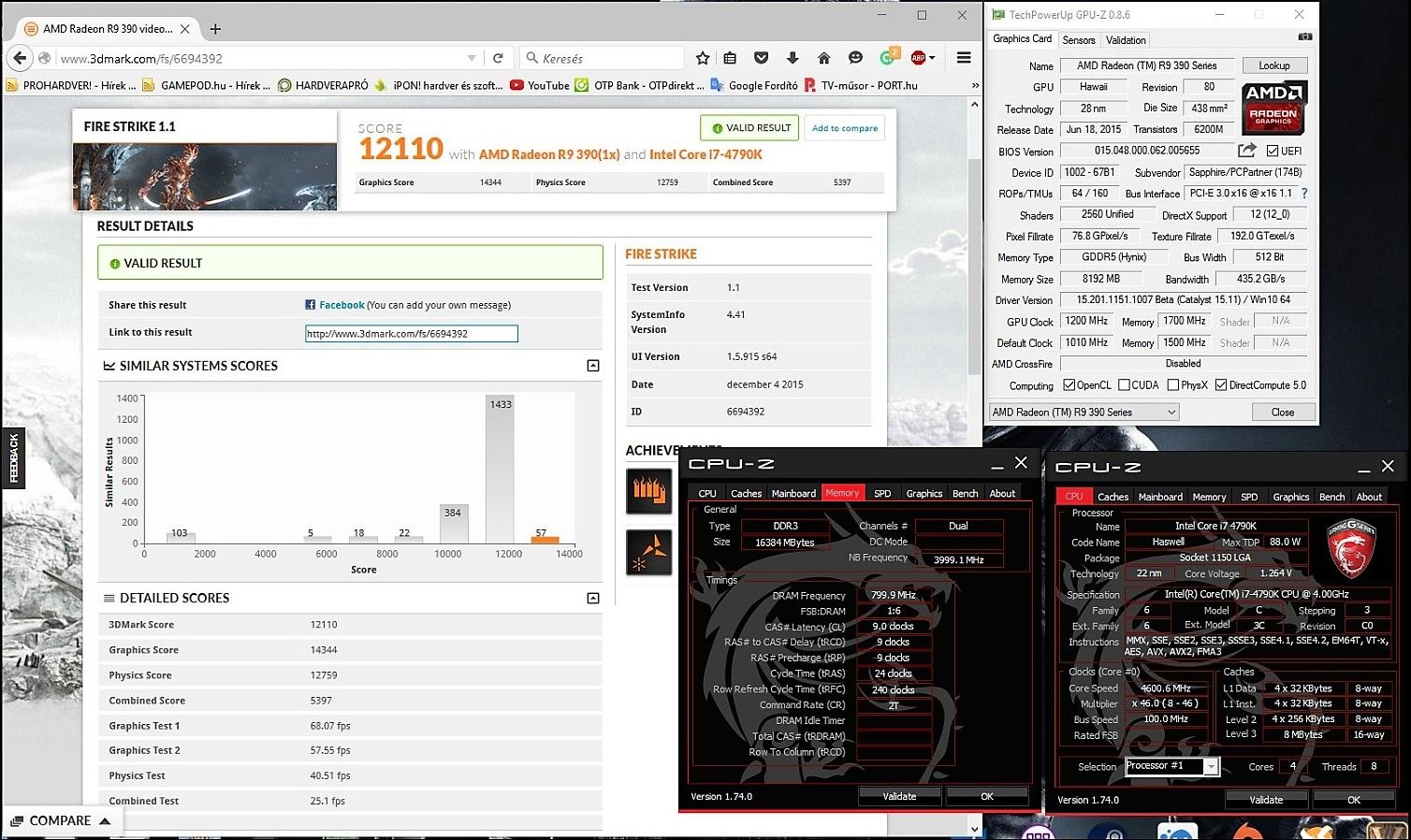The height and width of the screenshot is (840, 1411).
Task: Click the MSI Gaming dragon logo in CPU-Z
Action: [x=1352, y=549]
